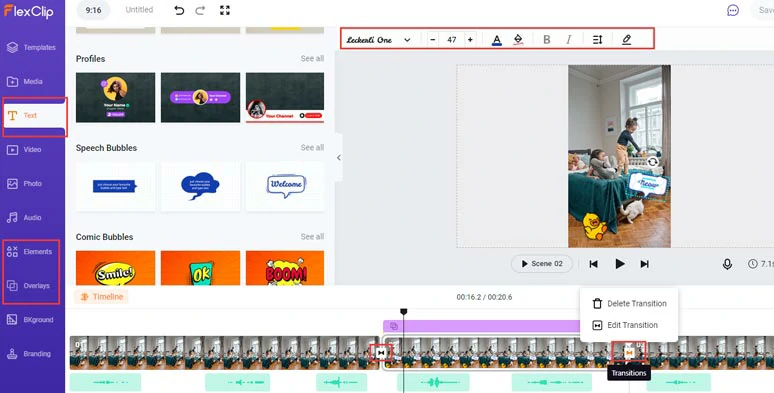
Task: Switch to Timeline view
Action: [101, 297]
